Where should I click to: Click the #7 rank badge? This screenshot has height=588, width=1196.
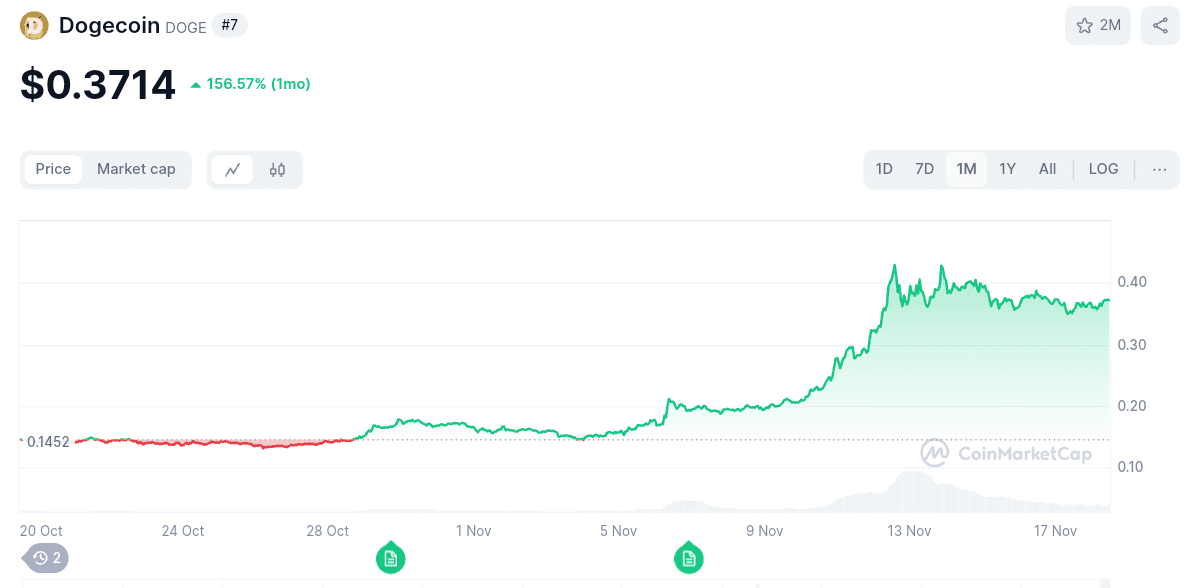coord(229,25)
